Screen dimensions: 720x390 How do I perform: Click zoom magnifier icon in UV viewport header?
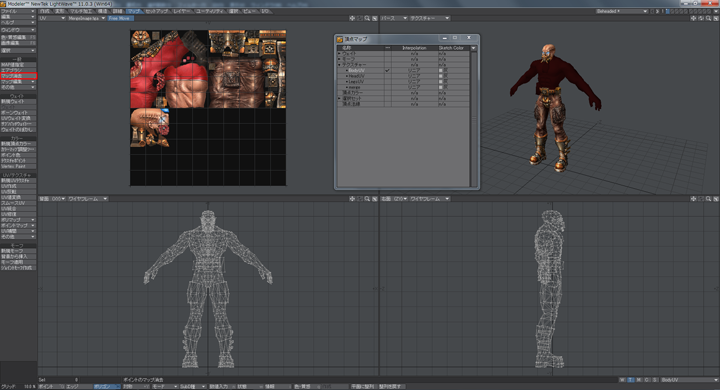click(367, 18)
